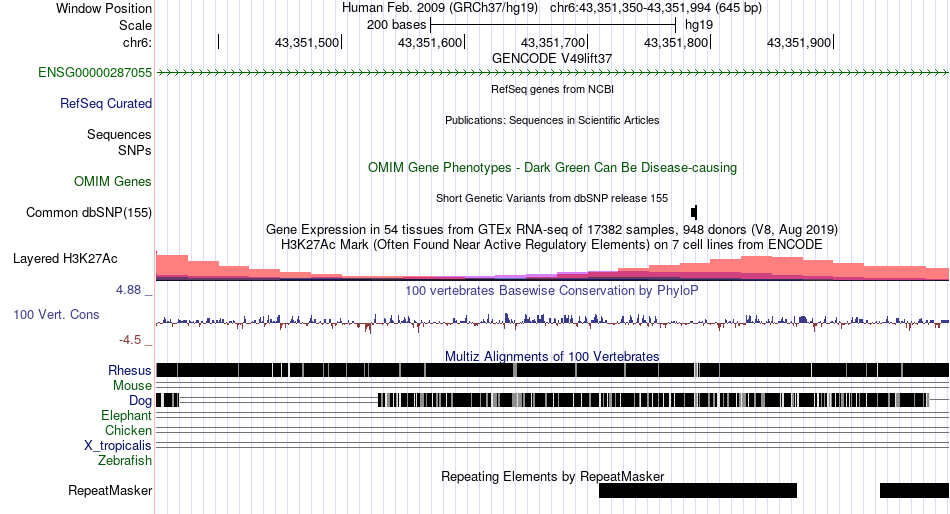Click the 100 Vert. Cons label

[56, 315]
